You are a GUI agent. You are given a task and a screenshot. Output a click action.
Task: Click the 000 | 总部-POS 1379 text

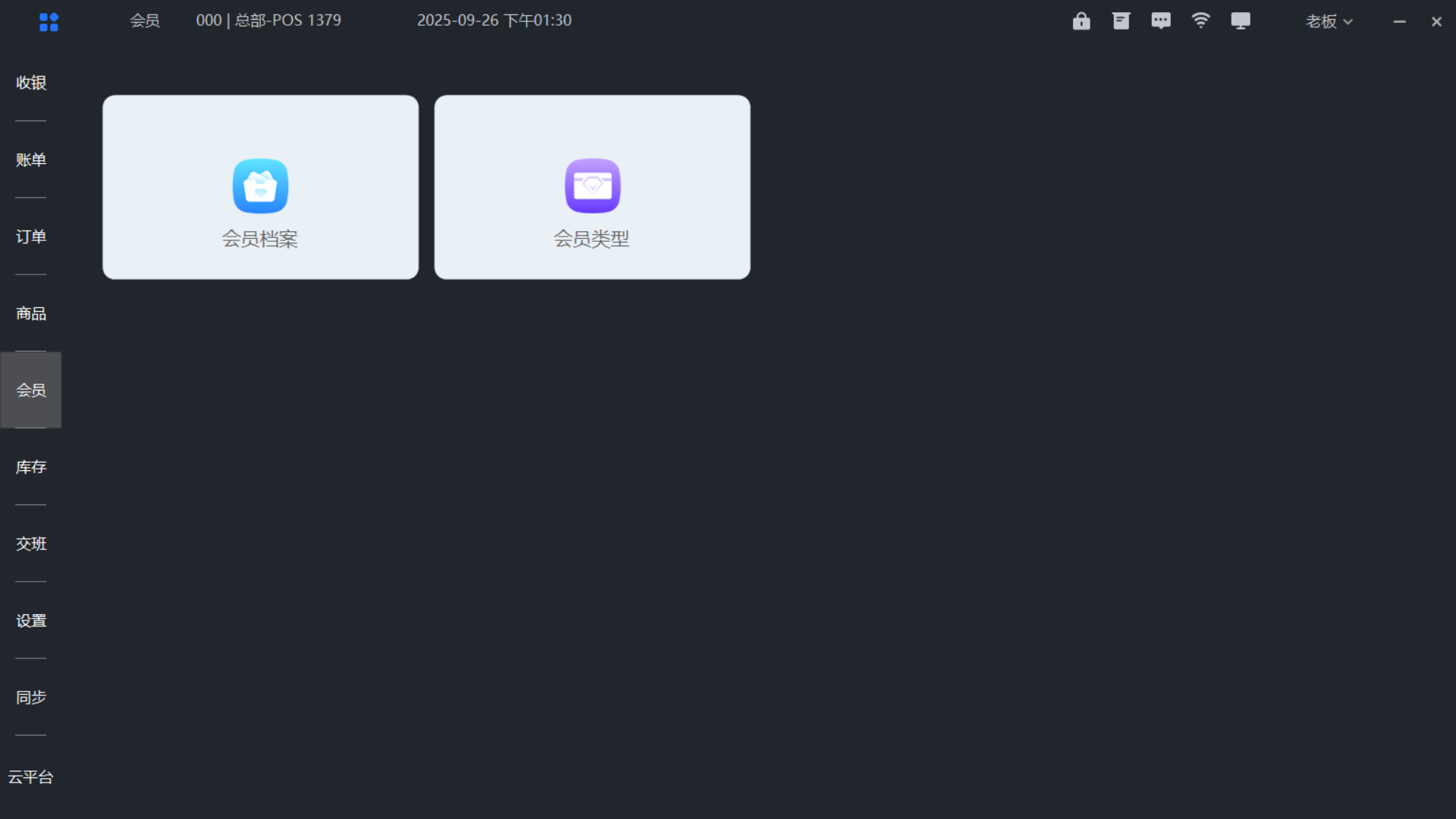pyautogui.click(x=268, y=20)
